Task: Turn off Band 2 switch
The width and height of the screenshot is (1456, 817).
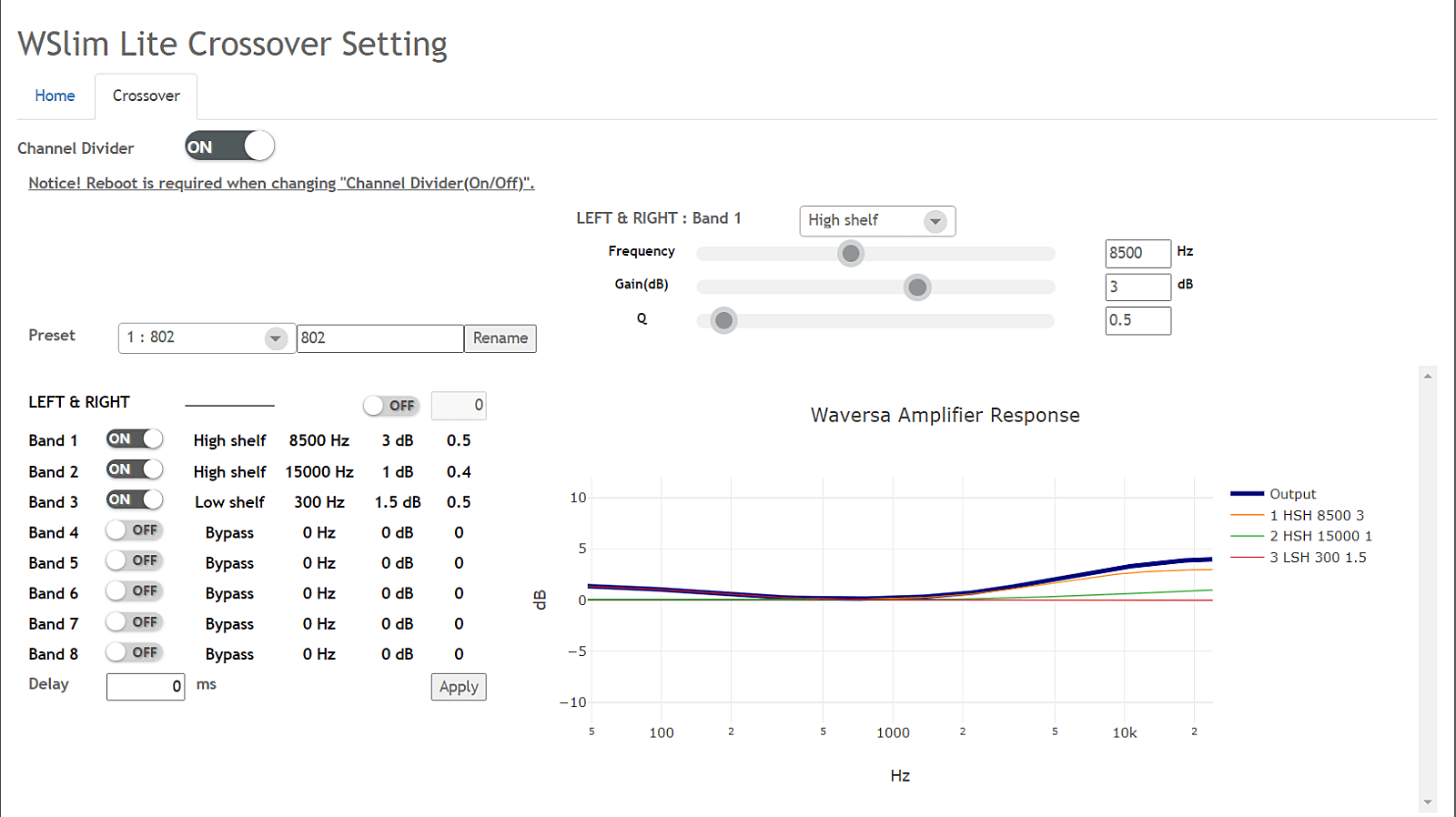Action: 135,469
